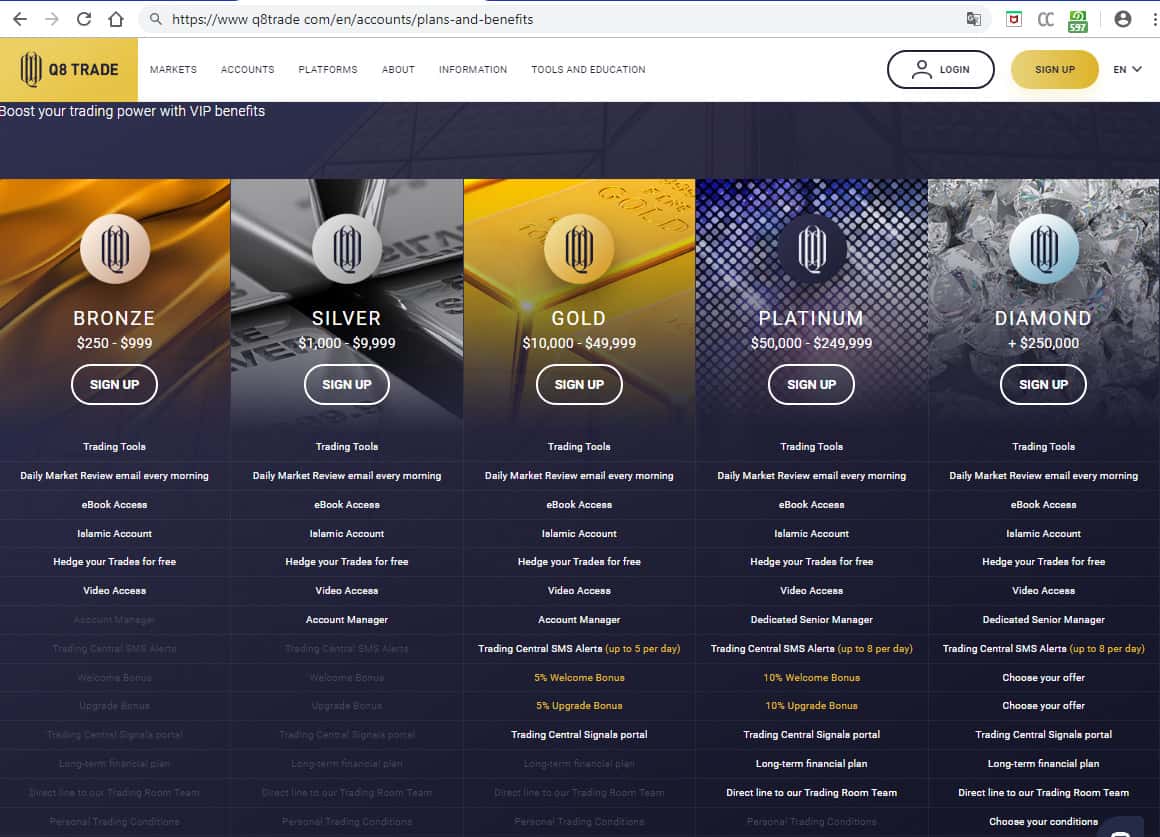
Task: Click the green extension icon showing 597
Action: point(1078,20)
